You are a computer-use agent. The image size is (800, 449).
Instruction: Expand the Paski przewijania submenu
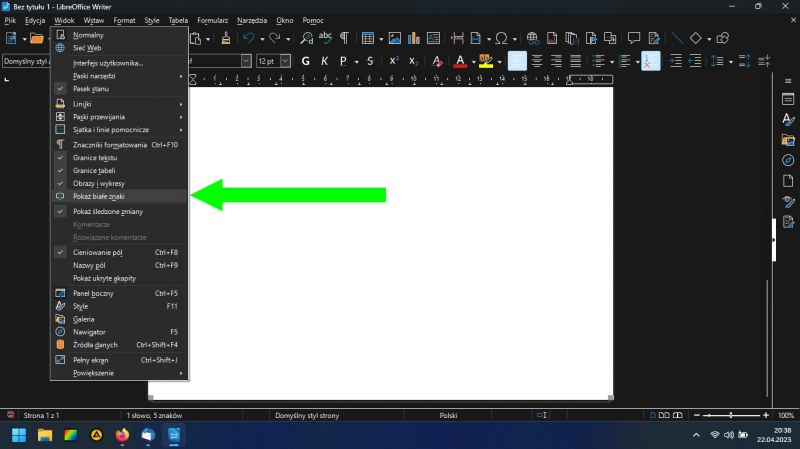pyautogui.click(x=119, y=117)
